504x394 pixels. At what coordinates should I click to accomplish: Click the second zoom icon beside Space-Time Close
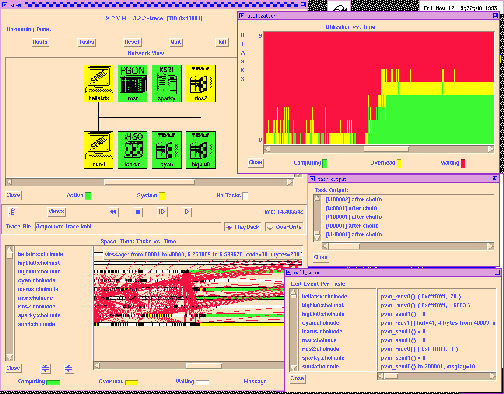pos(68,368)
